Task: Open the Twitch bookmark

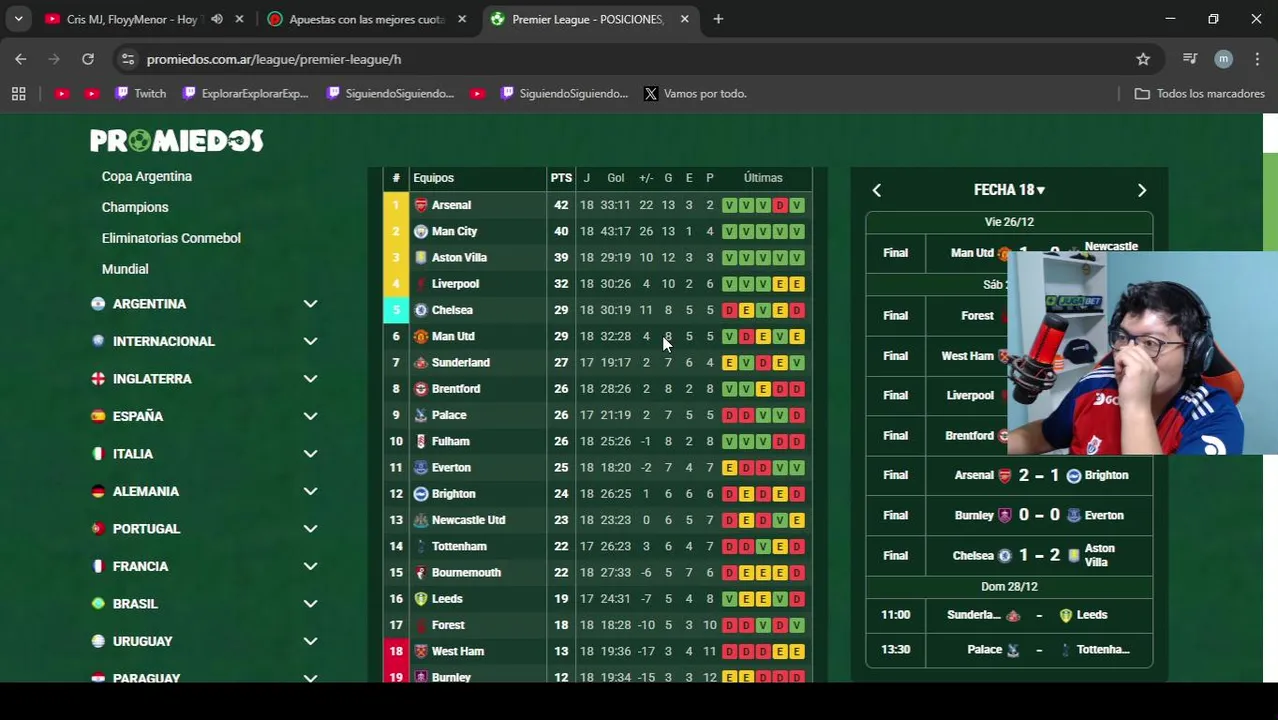Action: point(140,93)
